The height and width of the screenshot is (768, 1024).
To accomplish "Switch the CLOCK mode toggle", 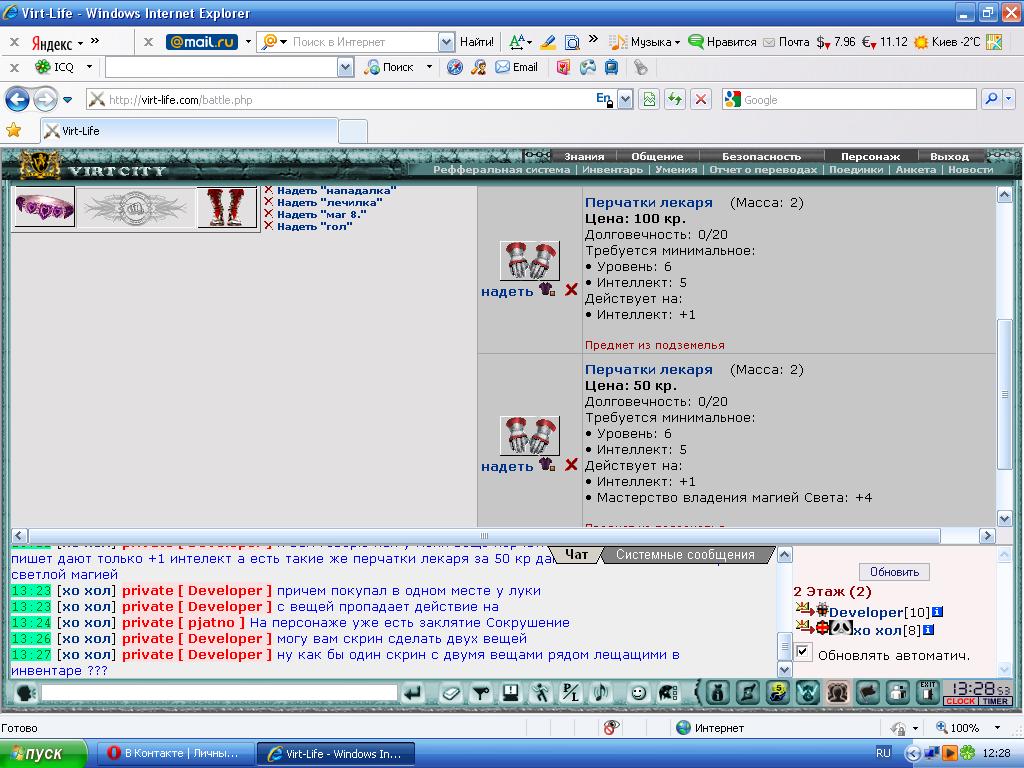I will click(x=960, y=701).
